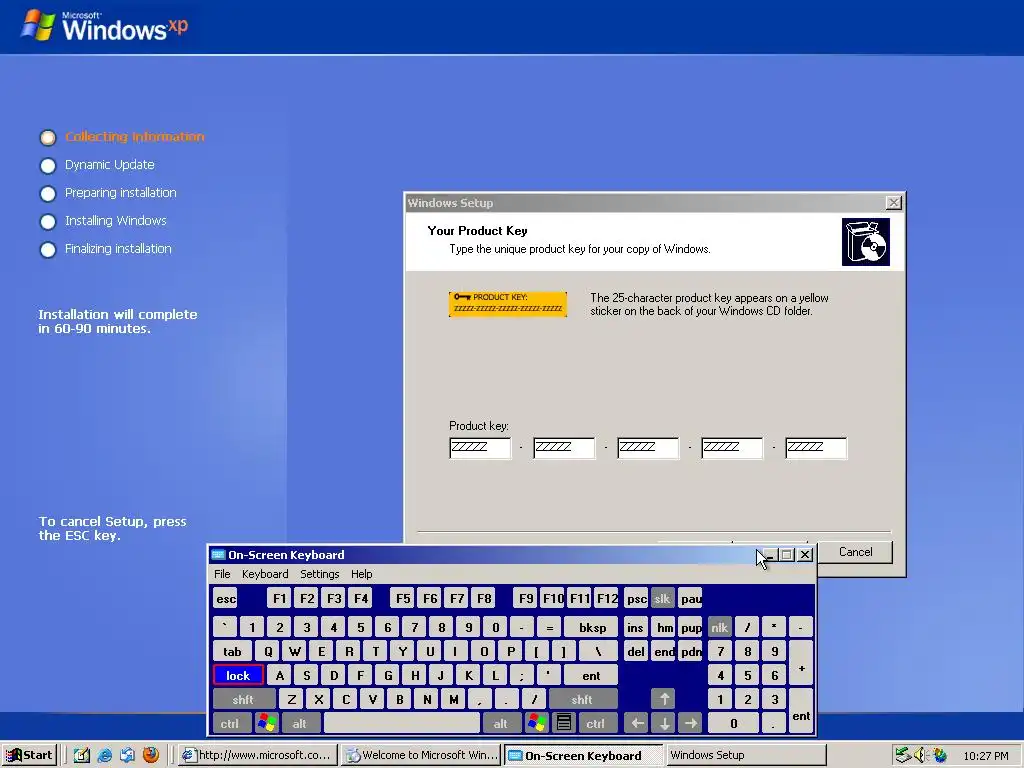This screenshot has height=768, width=1024.
Task: Toggle the scroll lock slk key
Action: pyautogui.click(x=663, y=599)
